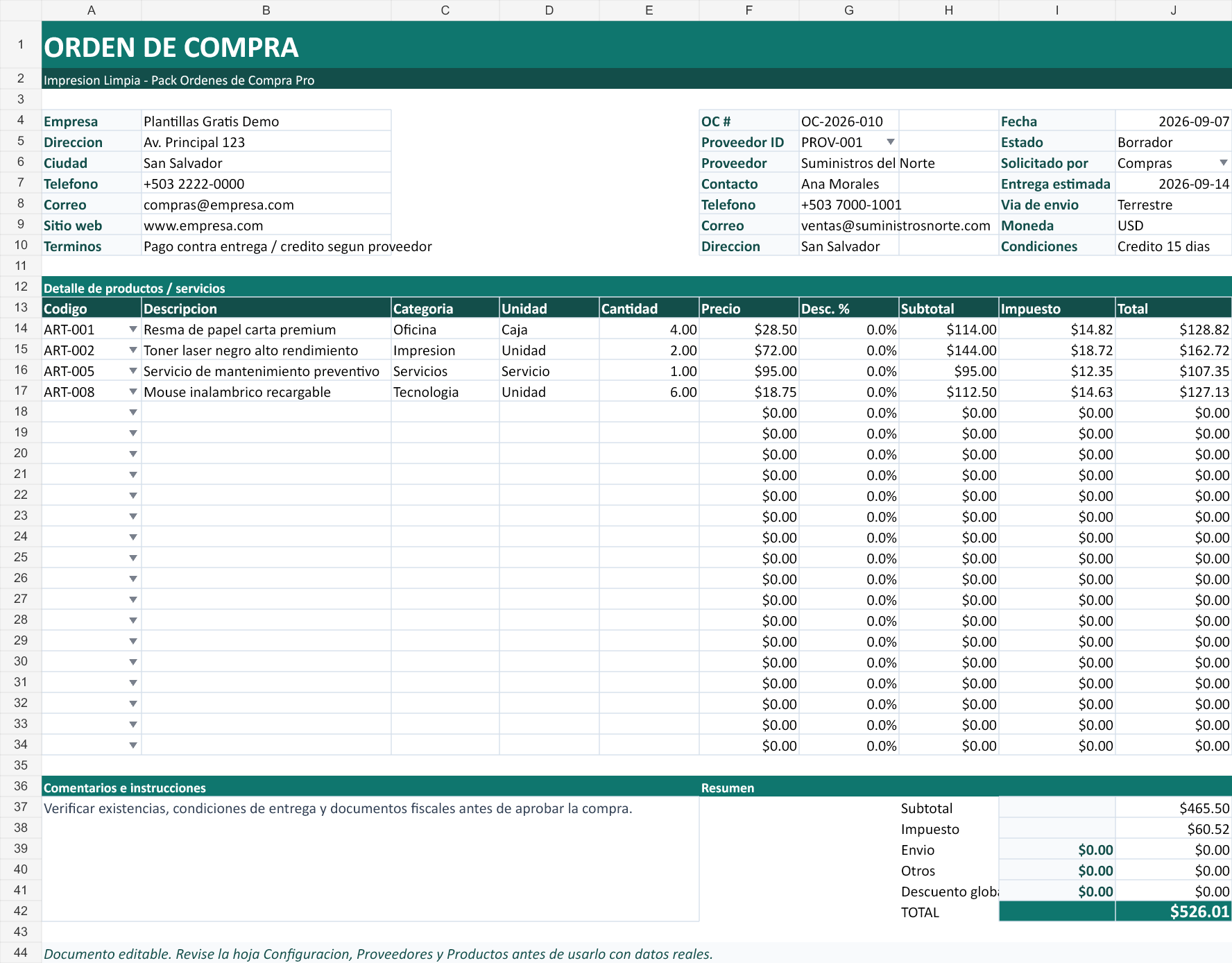Open the ART-008 code dropdown arrow
This screenshot has width=1232, height=963.
click(132, 392)
